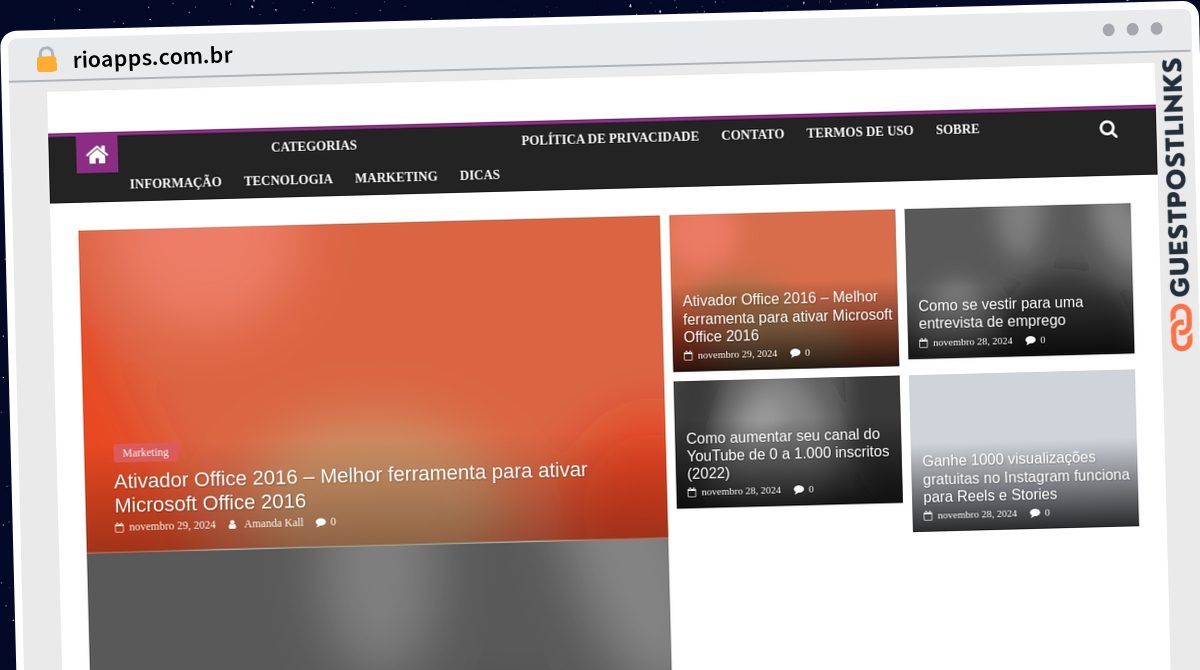
Task: Open POLÍTICA DE PRIVACIDADE page
Action: [x=610, y=137]
